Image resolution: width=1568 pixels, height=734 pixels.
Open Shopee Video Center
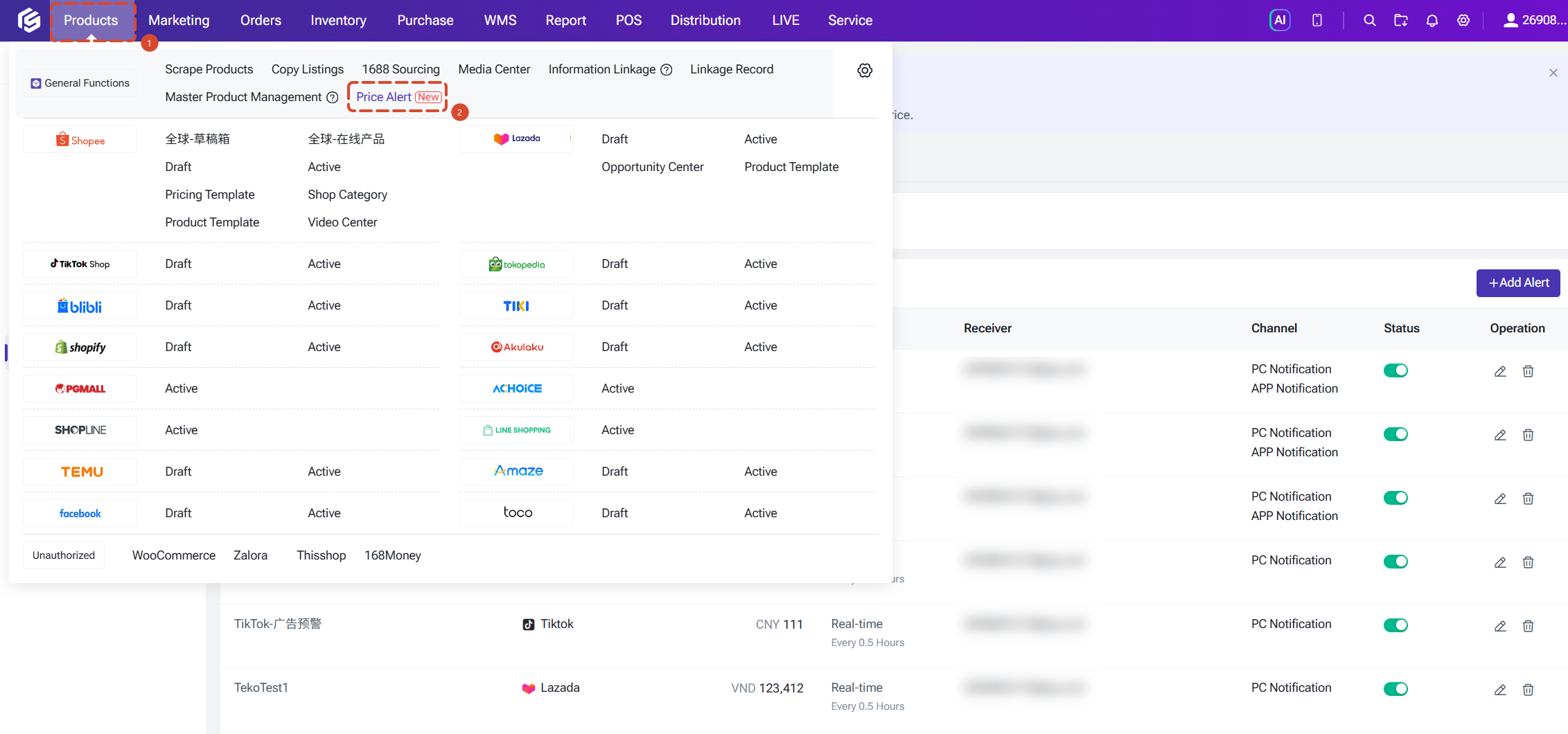point(342,222)
